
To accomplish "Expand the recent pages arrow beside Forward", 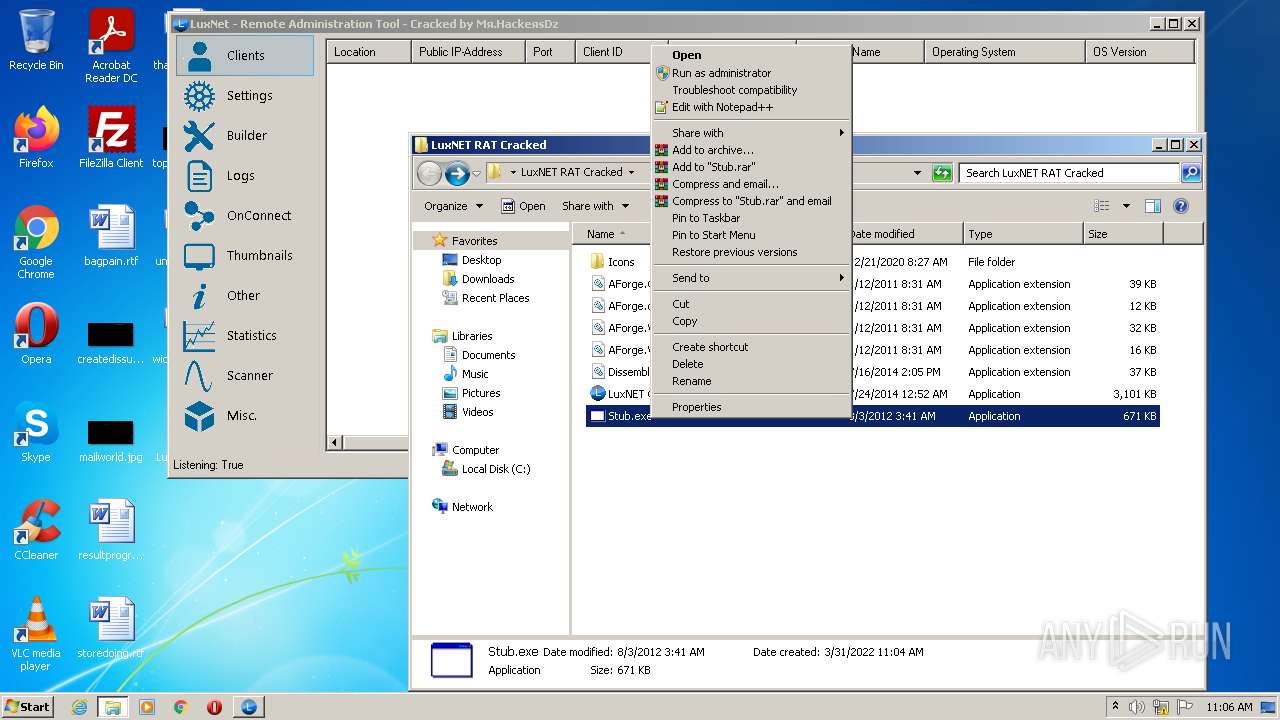I will pyautogui.click(x=477, y=173).
